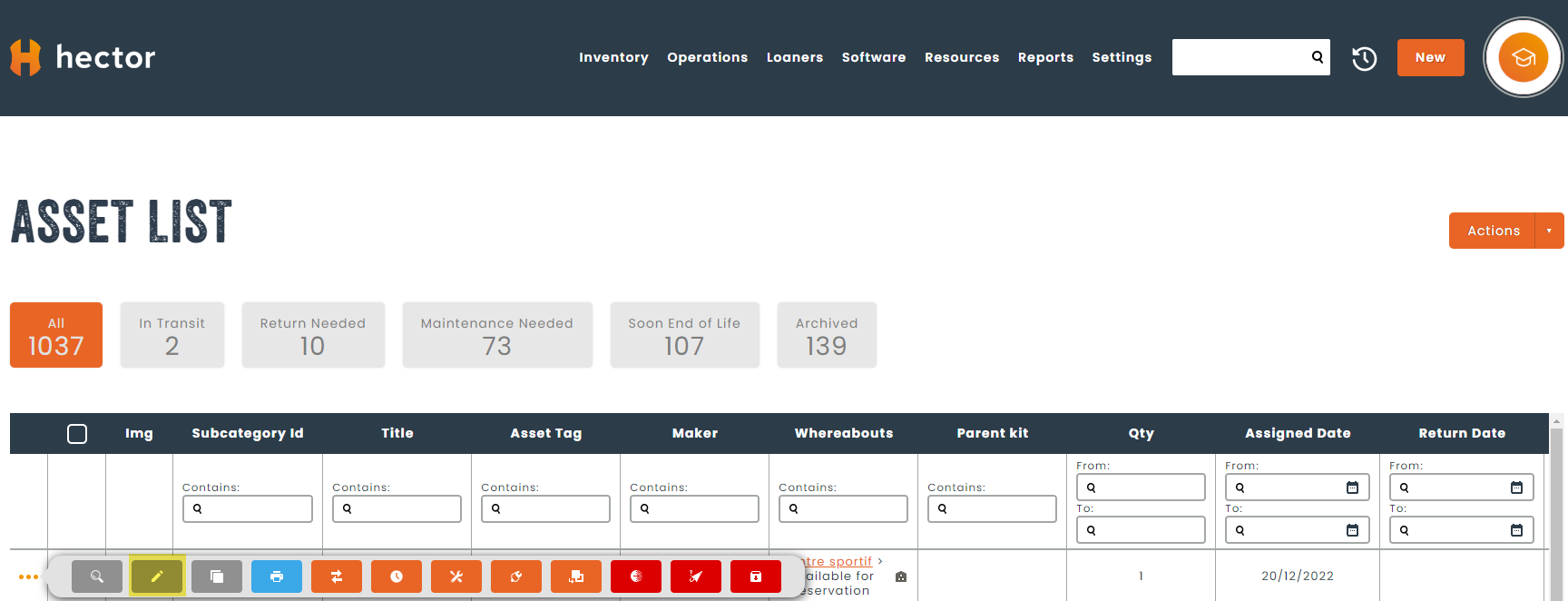Viewport: 1568px width, 601px height.
Task: Sort by Assigned Date column header
Action: click(x=1298, y=433)
